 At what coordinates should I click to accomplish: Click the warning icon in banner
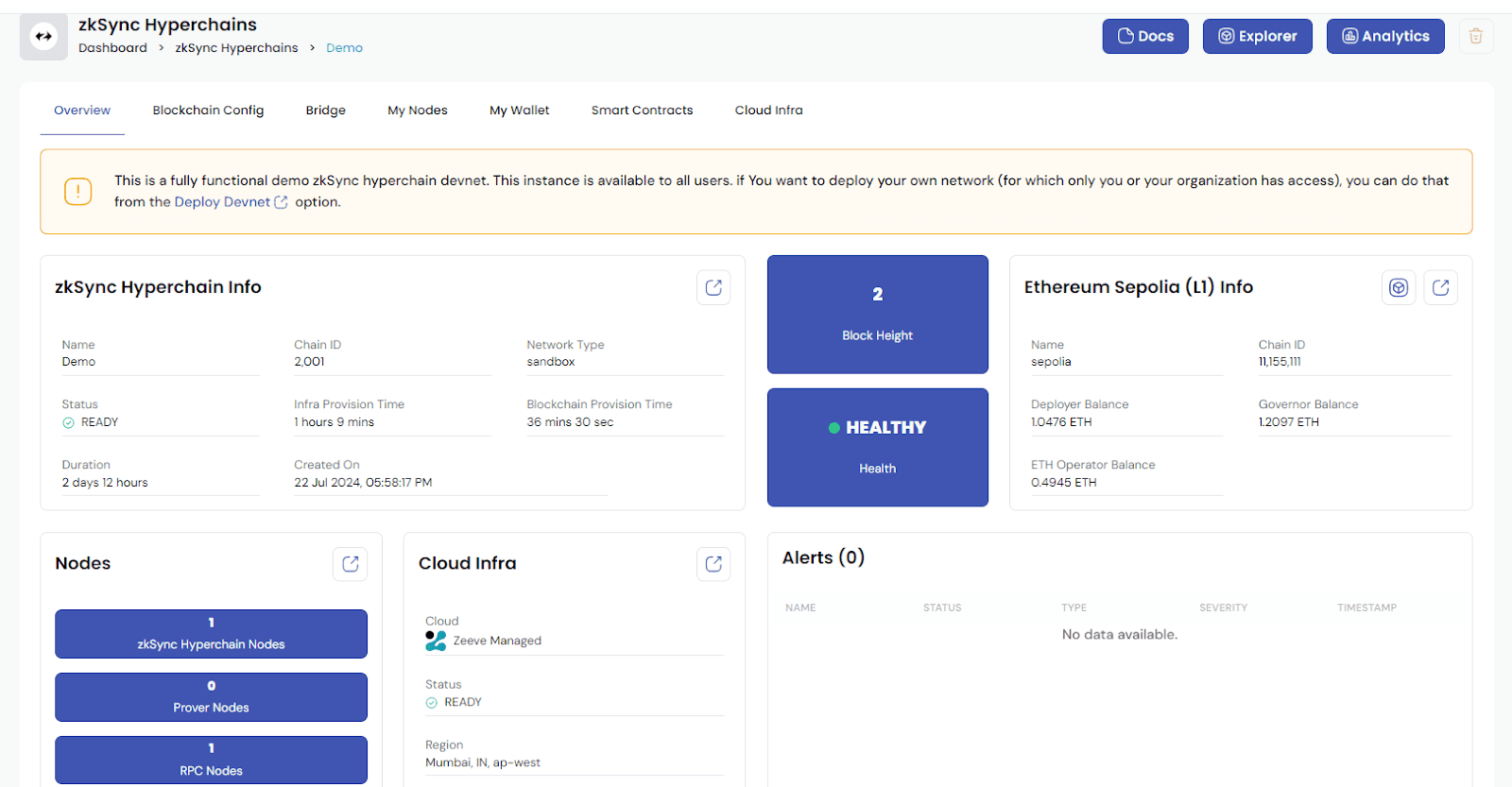77,192
